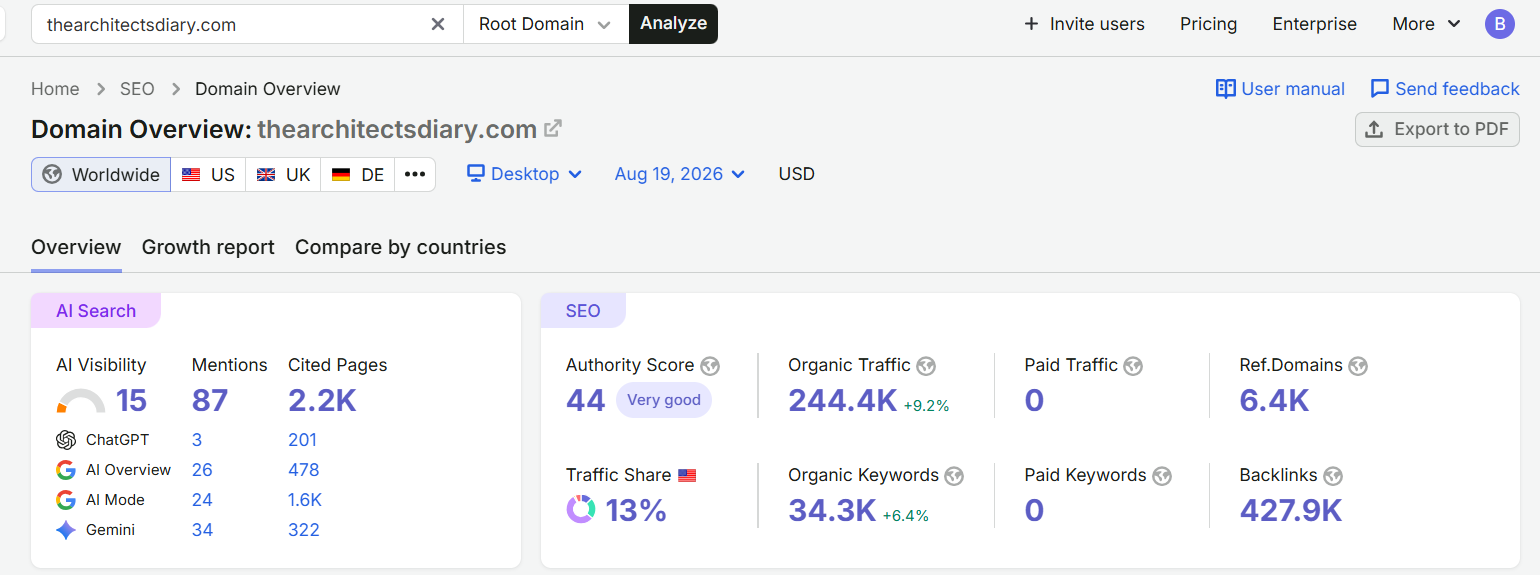Viewport: 1540px width, 575px height.
Task: Click the globe icon next to Authority Score
Action: 710,366
